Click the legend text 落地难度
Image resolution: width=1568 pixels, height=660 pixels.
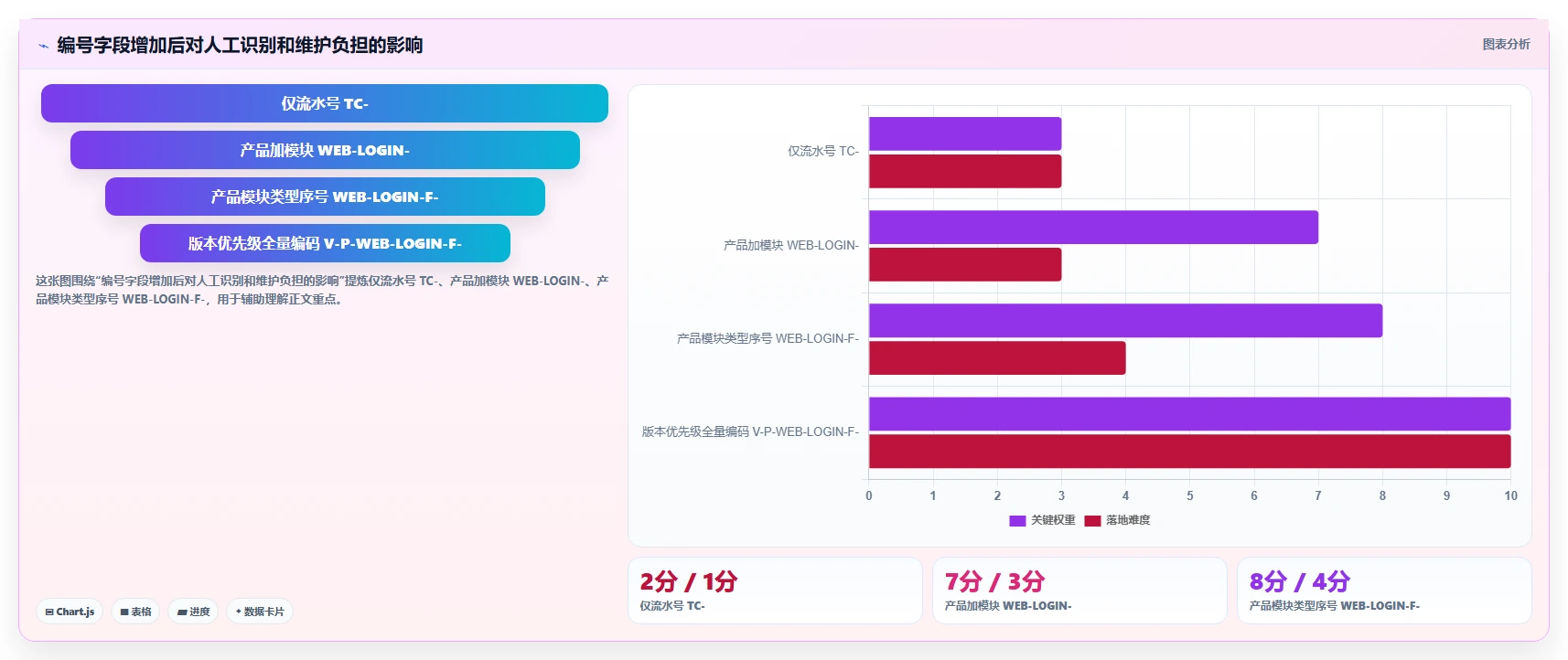1128,520
